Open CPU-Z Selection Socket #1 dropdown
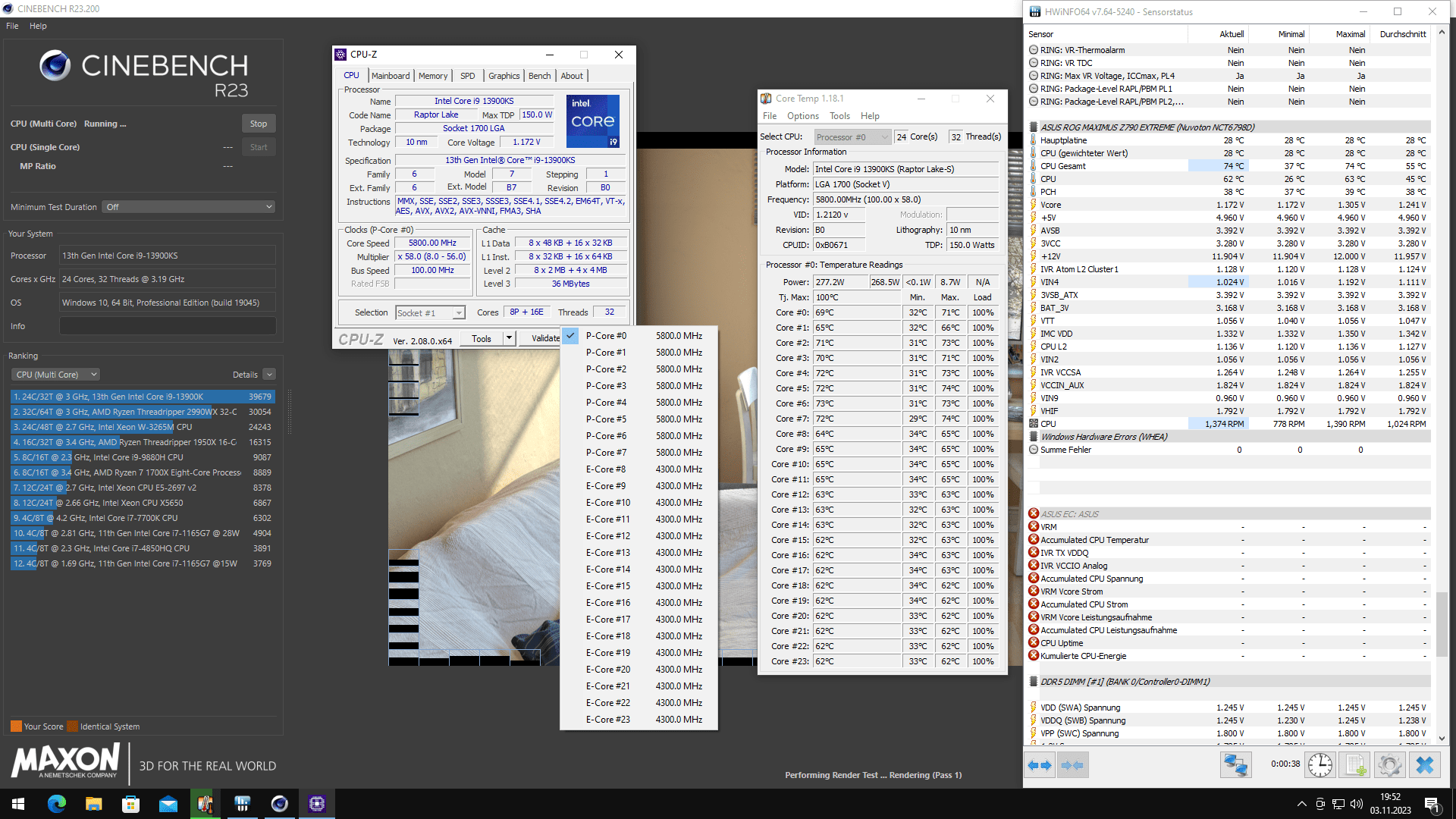This screenshot has width=1456, height=819. coord(430,312)
